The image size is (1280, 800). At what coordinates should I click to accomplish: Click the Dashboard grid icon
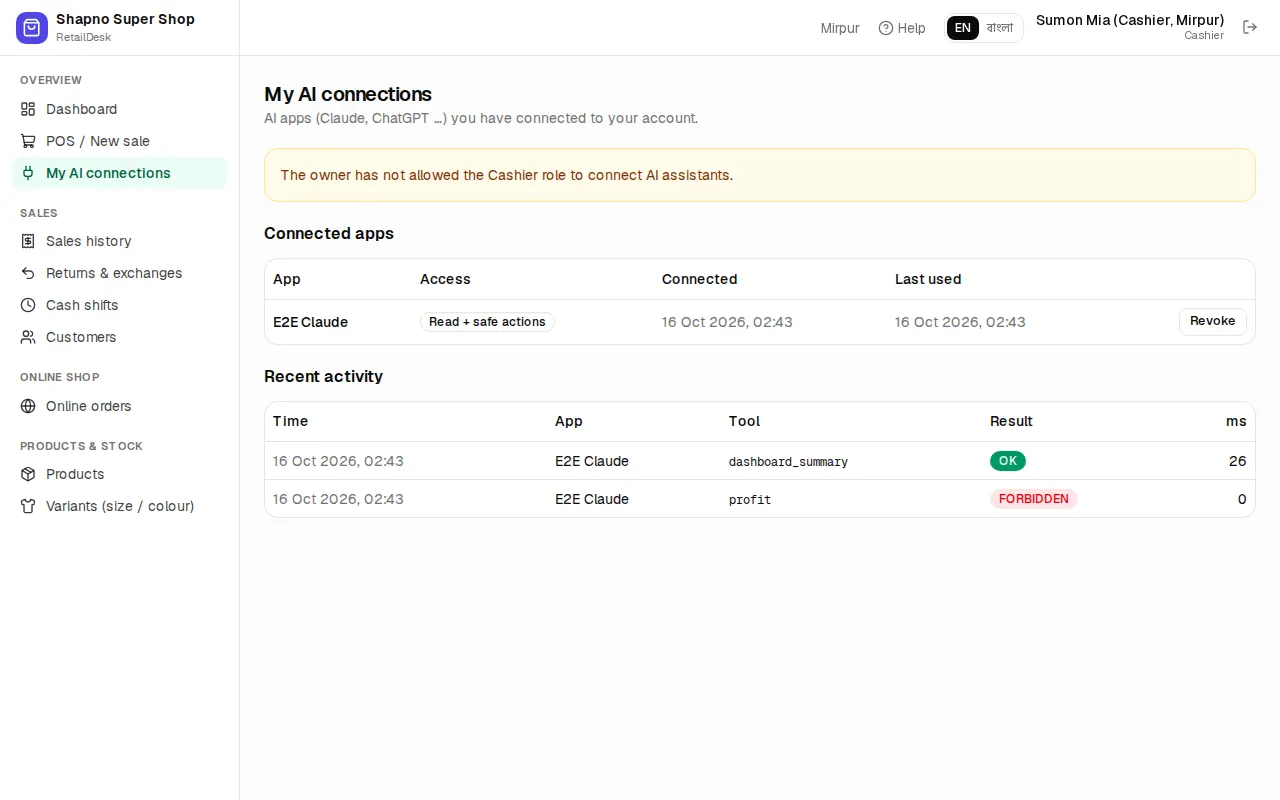point(28,109)
